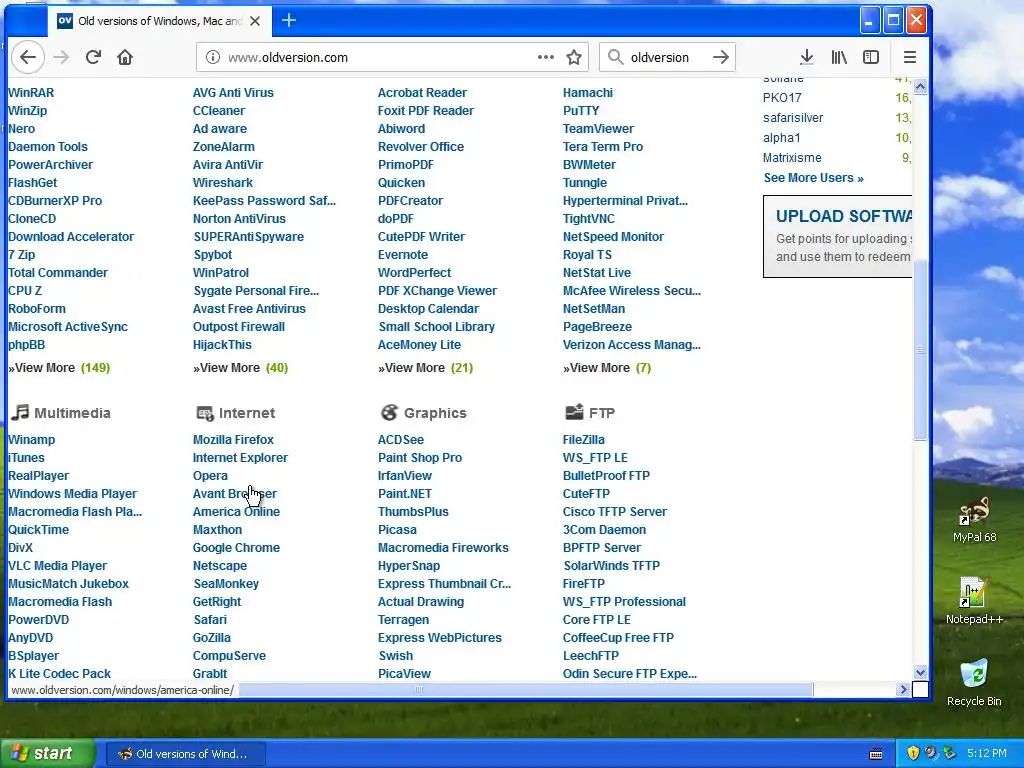Open MyPal 68 desktop shortcut
1024x768 pixels.
coord(974,520)
